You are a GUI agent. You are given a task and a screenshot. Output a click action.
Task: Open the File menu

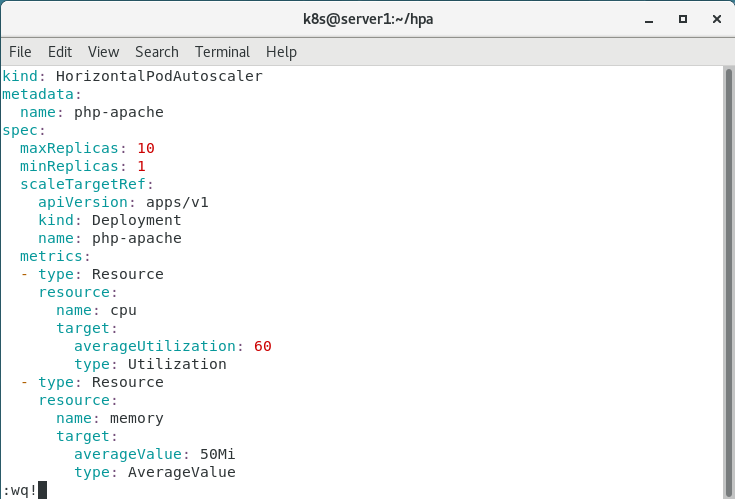pos(20,52)
